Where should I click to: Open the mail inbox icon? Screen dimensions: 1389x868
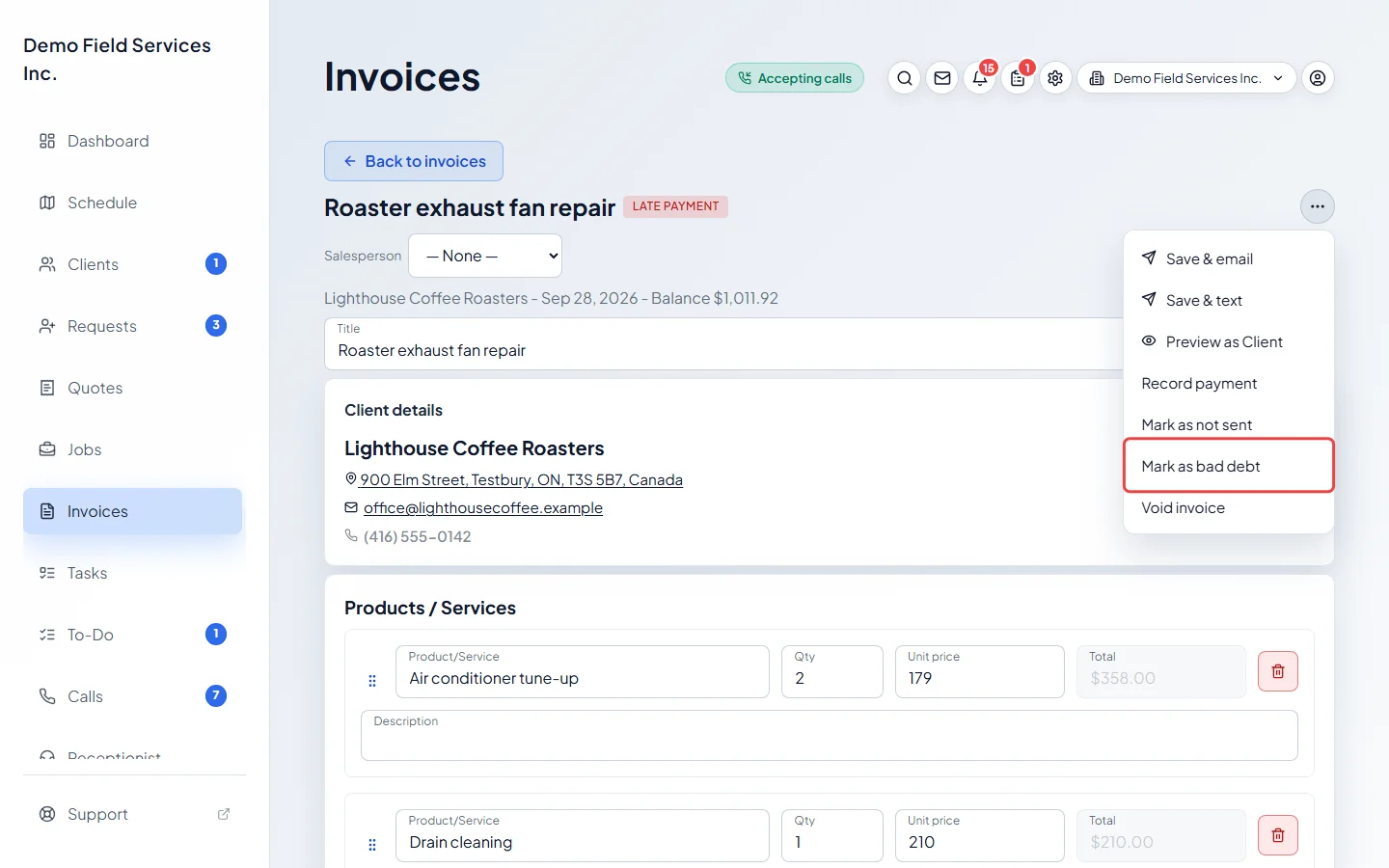[942, 78]
